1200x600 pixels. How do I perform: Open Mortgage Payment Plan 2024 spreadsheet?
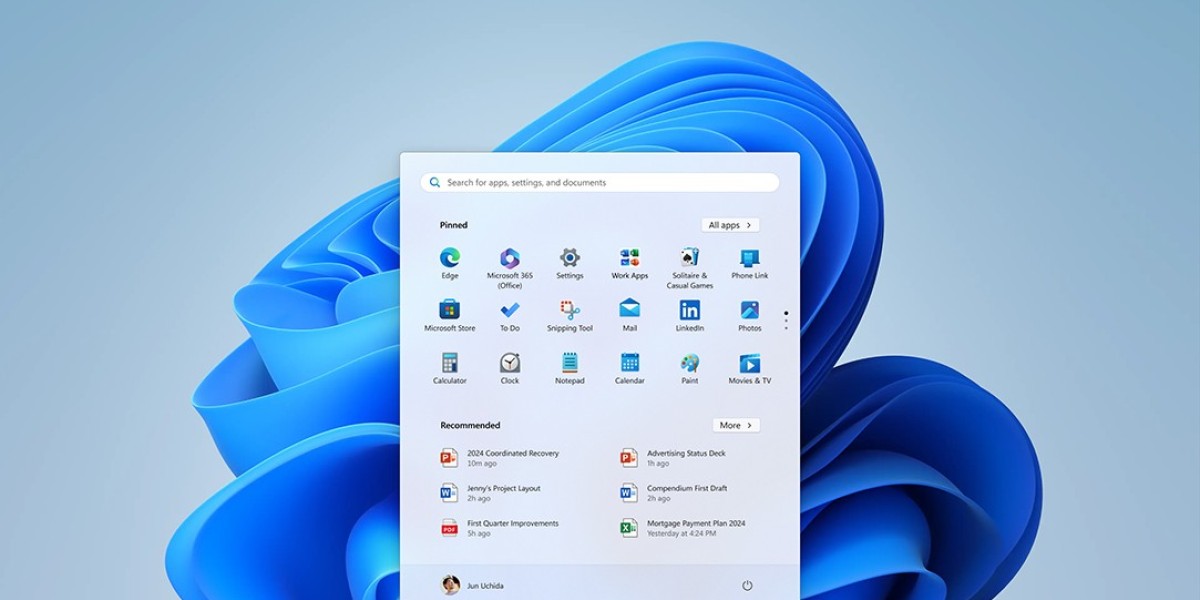(x=683, y=528)
